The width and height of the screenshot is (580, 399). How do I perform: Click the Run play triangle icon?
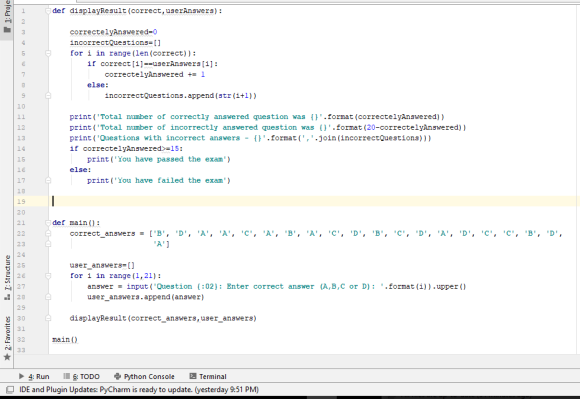[x=21, y=376]
